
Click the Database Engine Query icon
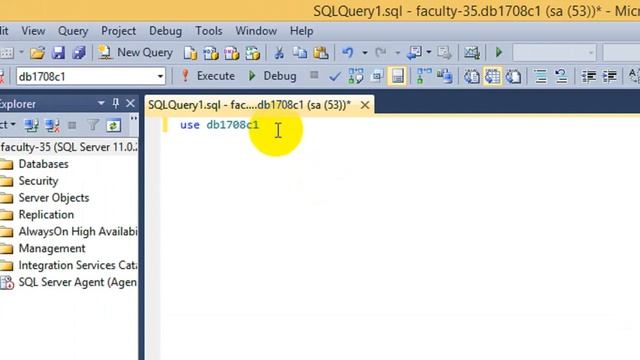coord(190,53)
